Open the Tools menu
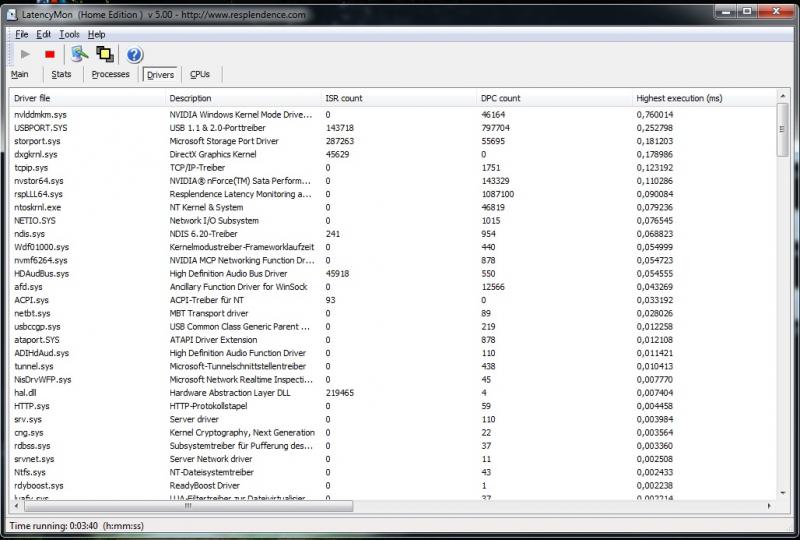The image size is (800, 540). [x=68, y=34]
